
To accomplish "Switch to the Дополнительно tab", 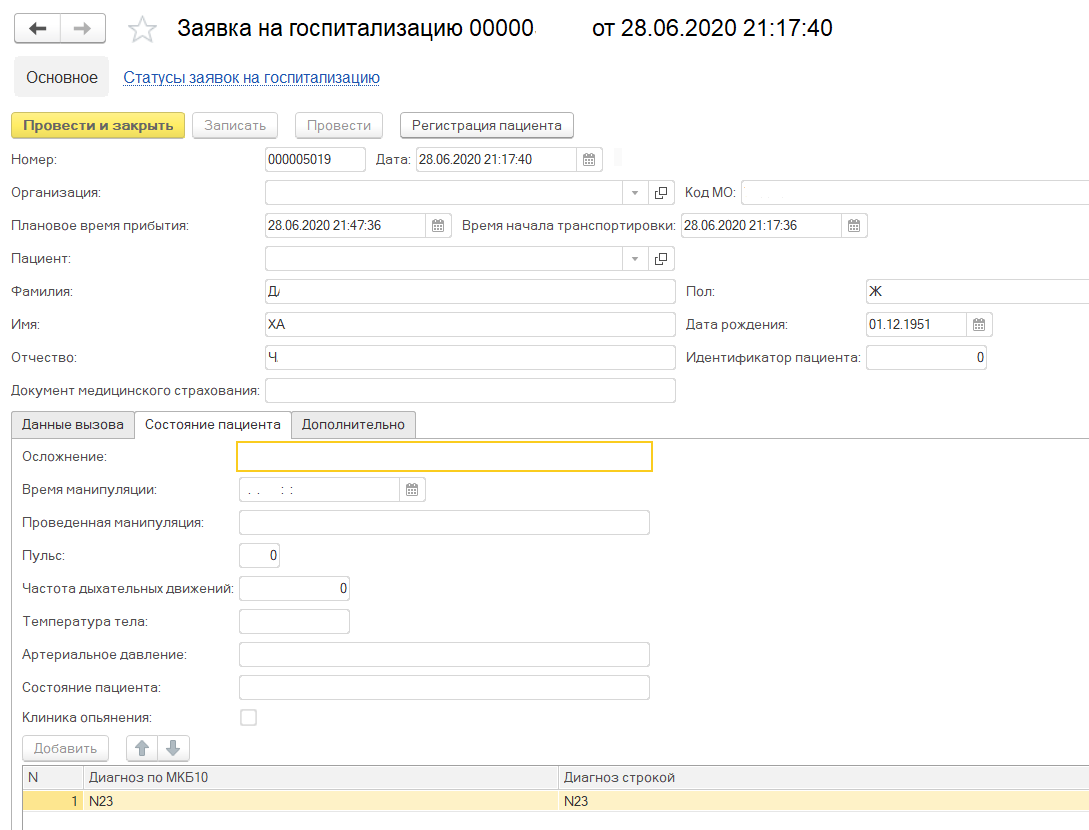I will tap(353, 425).
